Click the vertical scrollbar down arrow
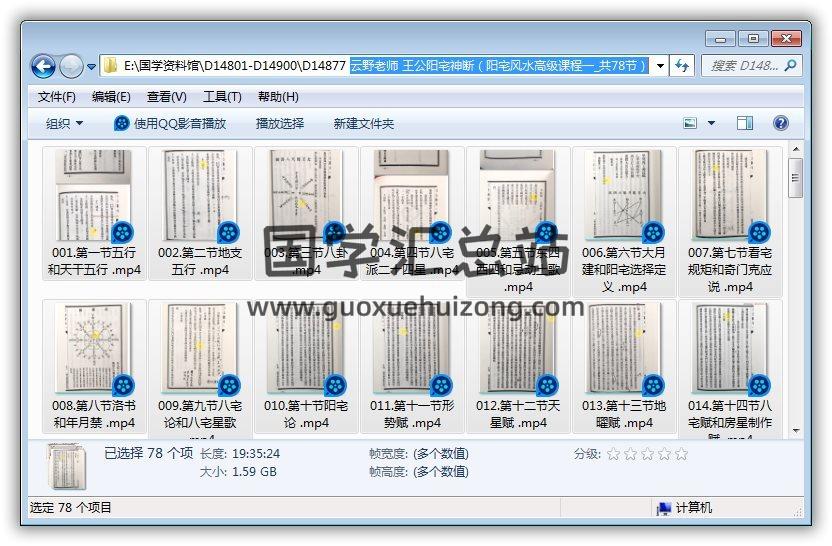This screenshot has height=546, width=832. pos(795,430)
